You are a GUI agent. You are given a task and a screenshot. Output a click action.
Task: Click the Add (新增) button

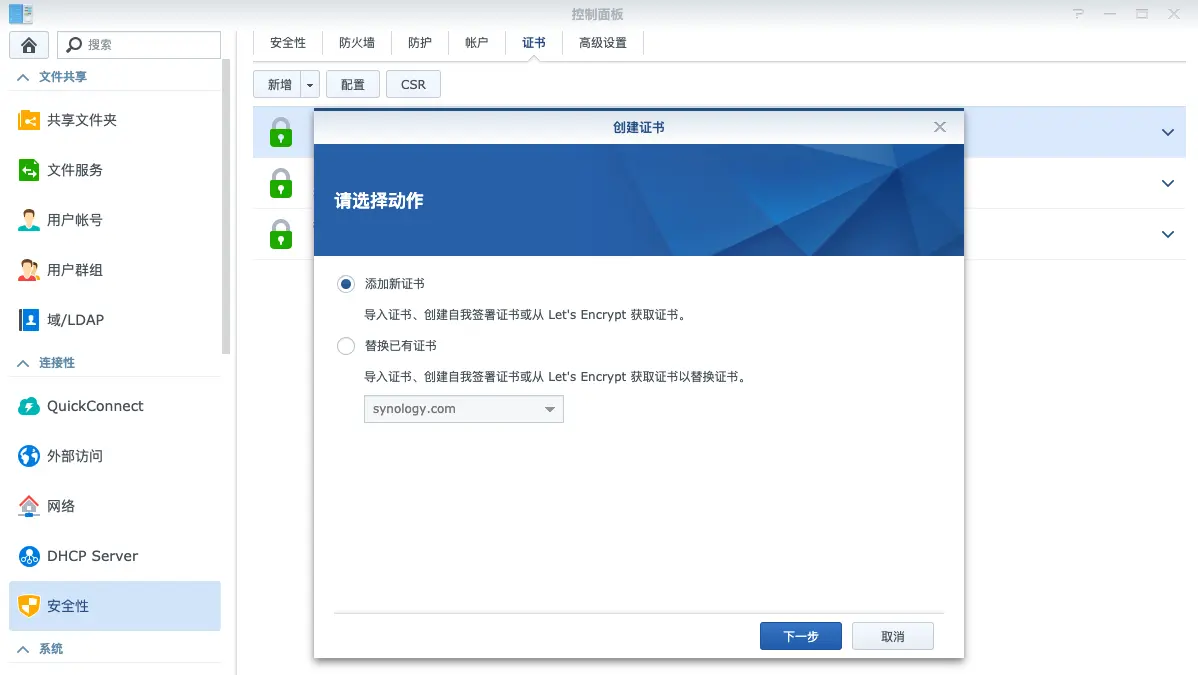click(x=277, y=85)
